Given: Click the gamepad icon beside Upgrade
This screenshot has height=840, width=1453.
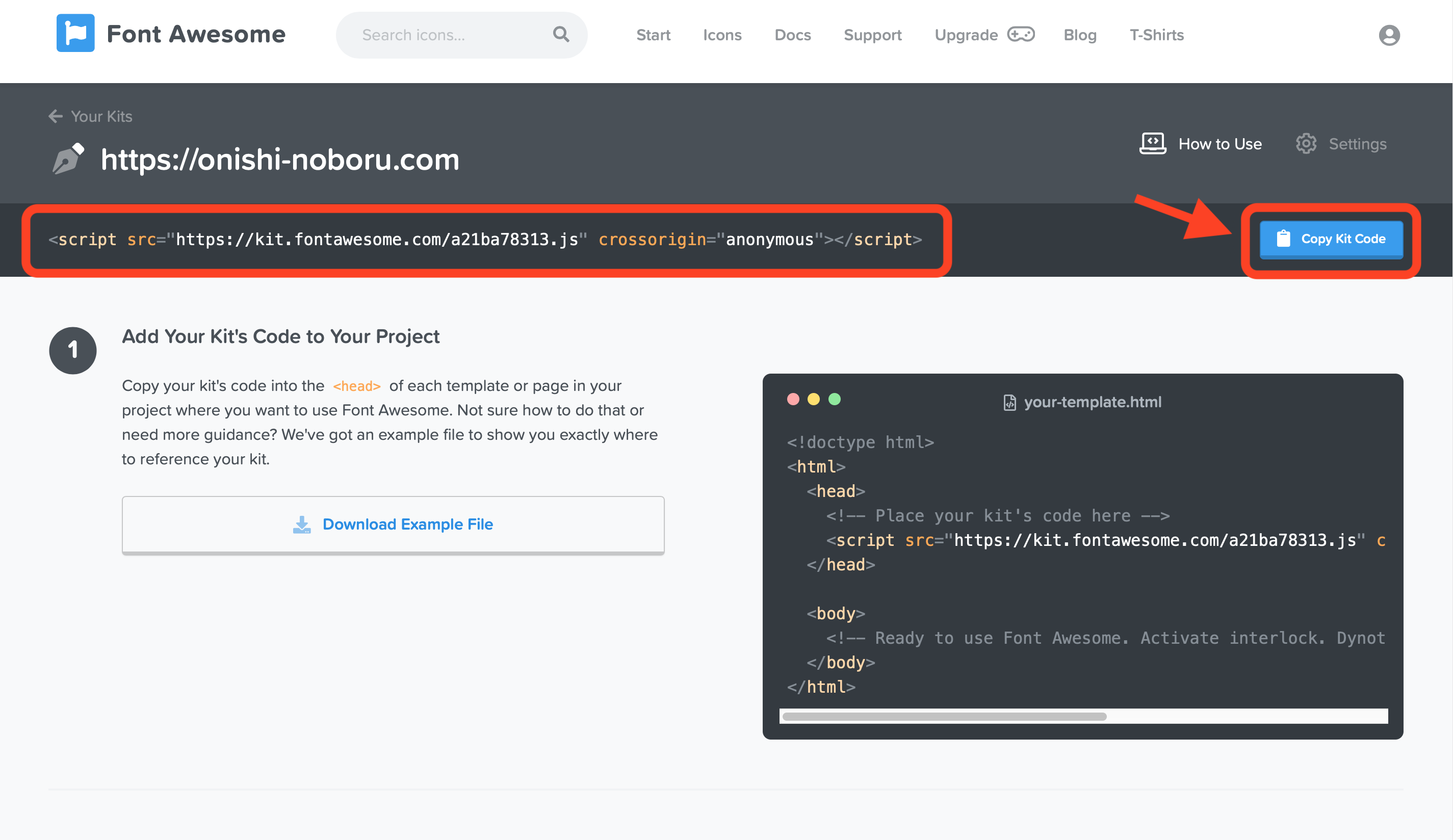Looking at the screenshot, I should pyautogui.click(x=1021, y=34).
